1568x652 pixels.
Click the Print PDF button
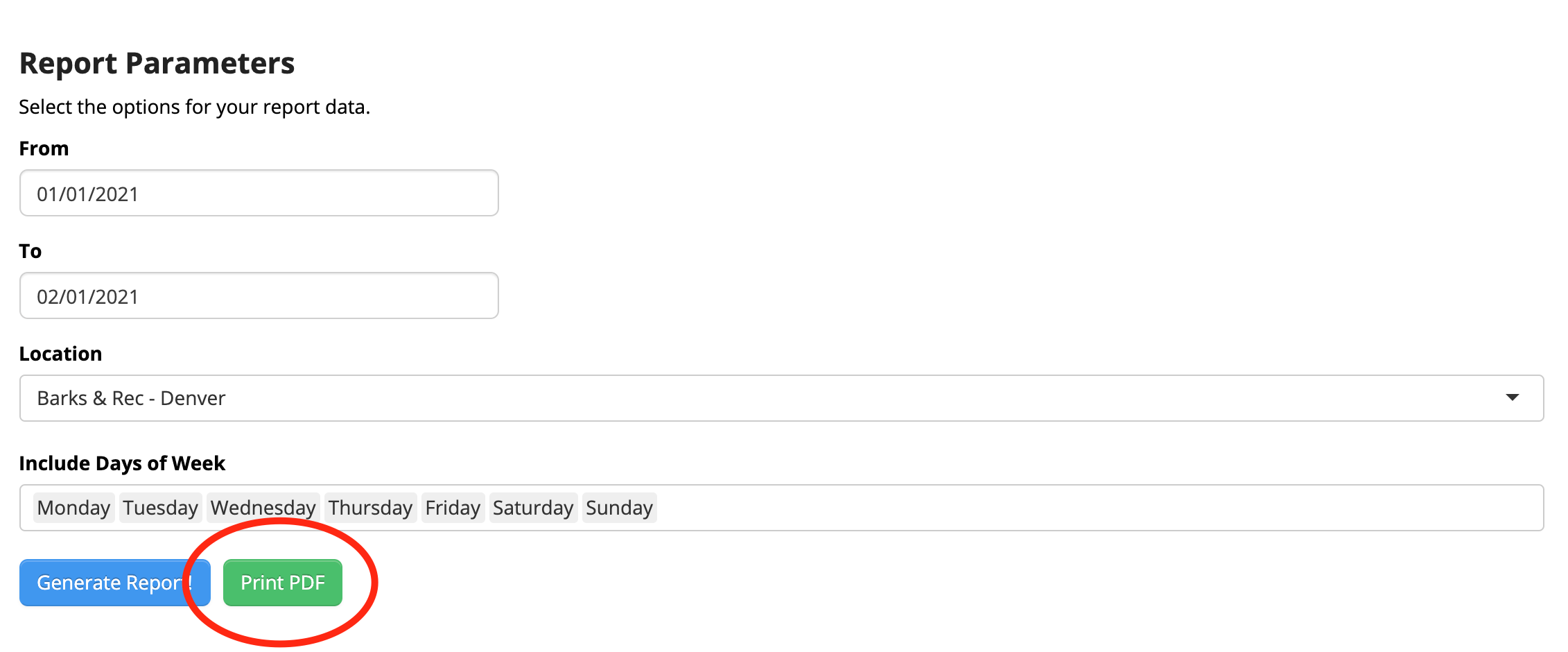[x=283, y=583]
